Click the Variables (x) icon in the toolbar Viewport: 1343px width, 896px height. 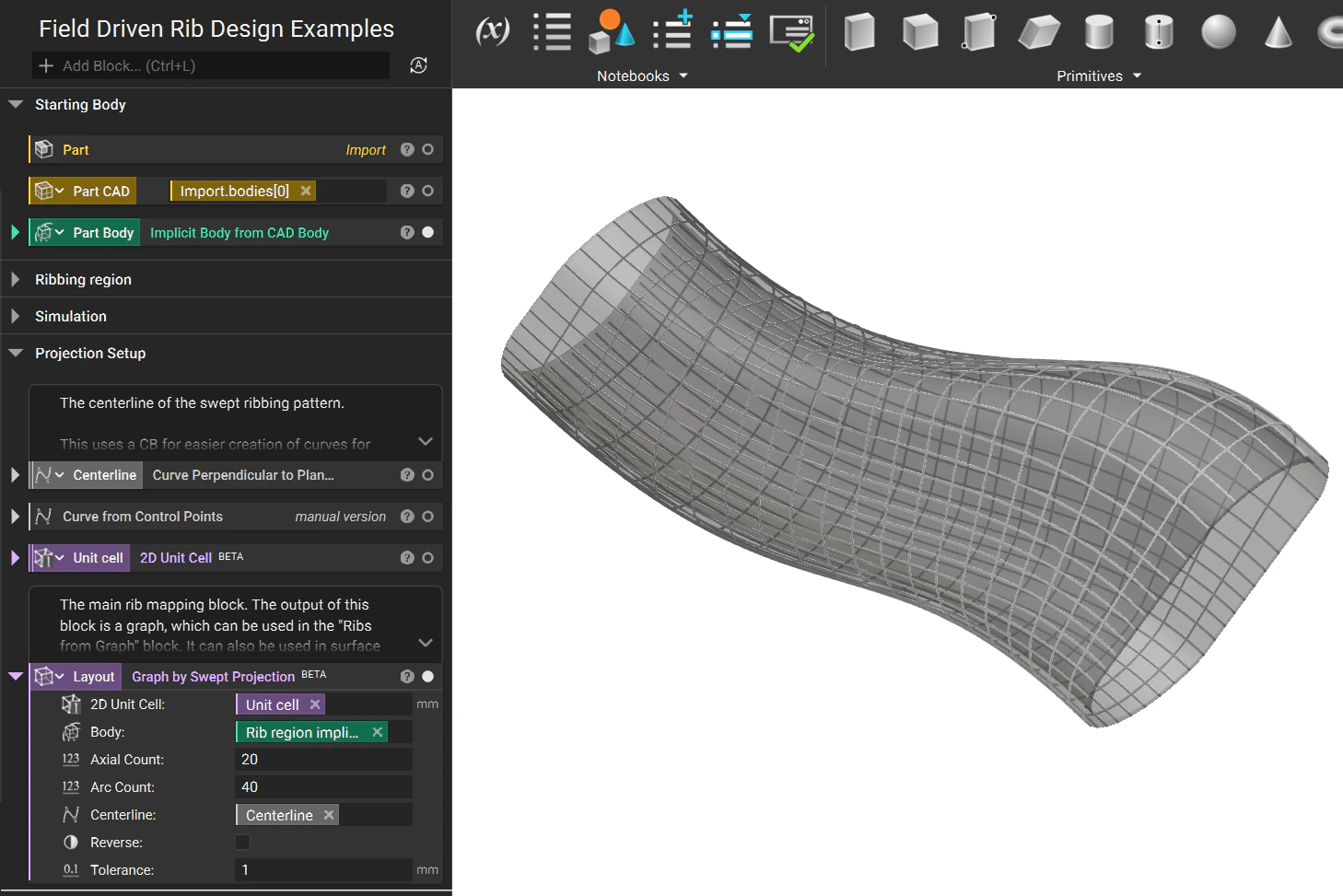pos(492,31)
